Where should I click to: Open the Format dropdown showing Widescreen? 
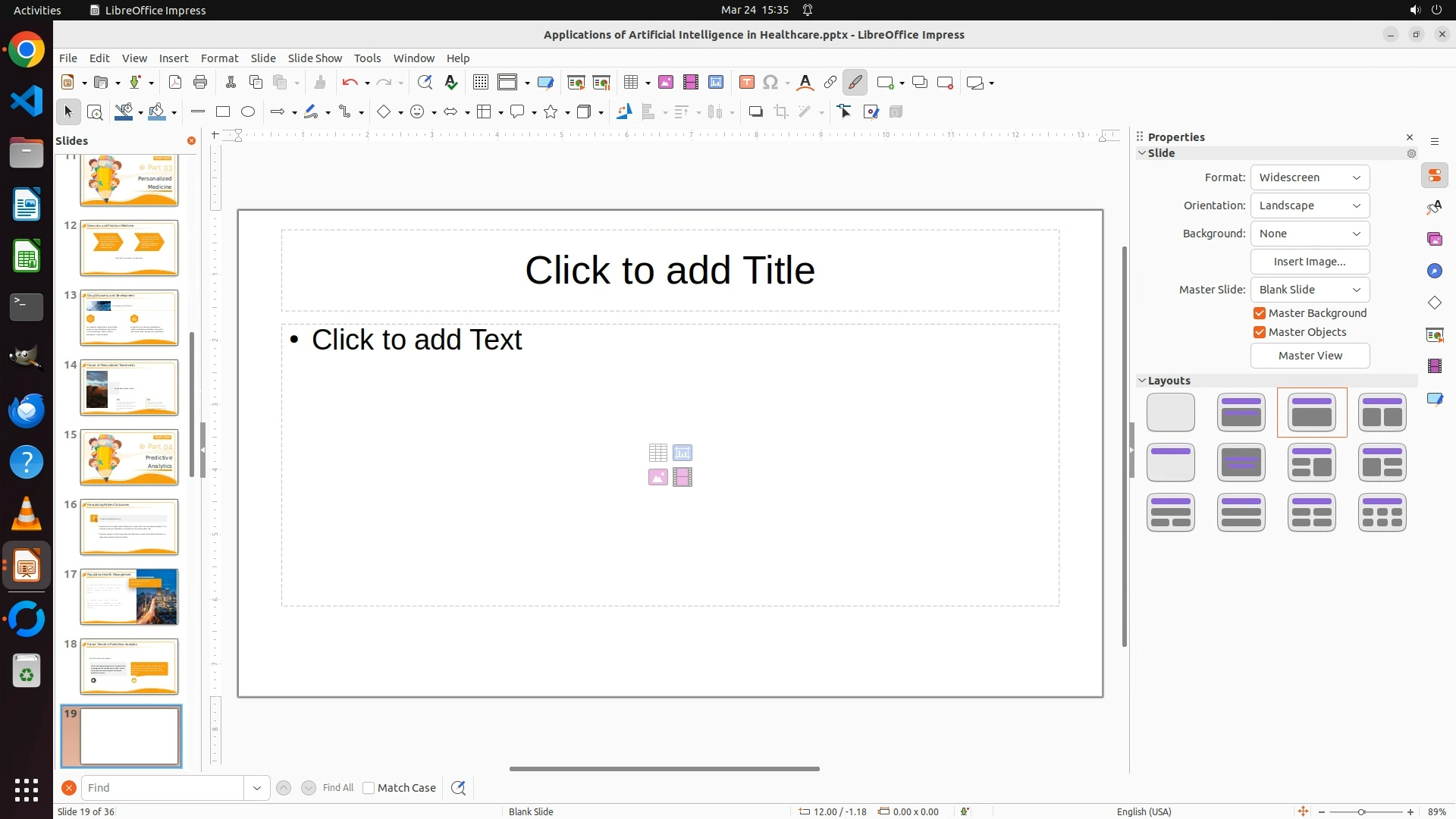[1310, 177]
